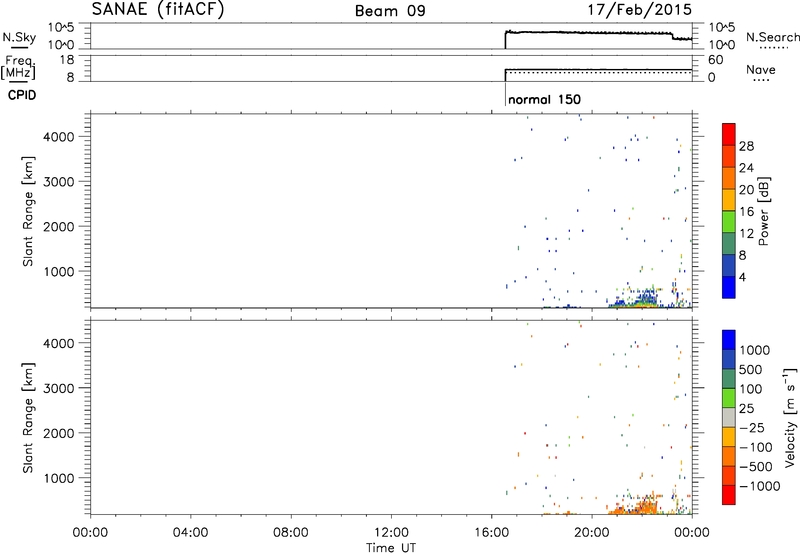This screenshot has width=800, height=554.
Task: Click the 18 MHz frequency tick label
Action: [x=67, y=60]
